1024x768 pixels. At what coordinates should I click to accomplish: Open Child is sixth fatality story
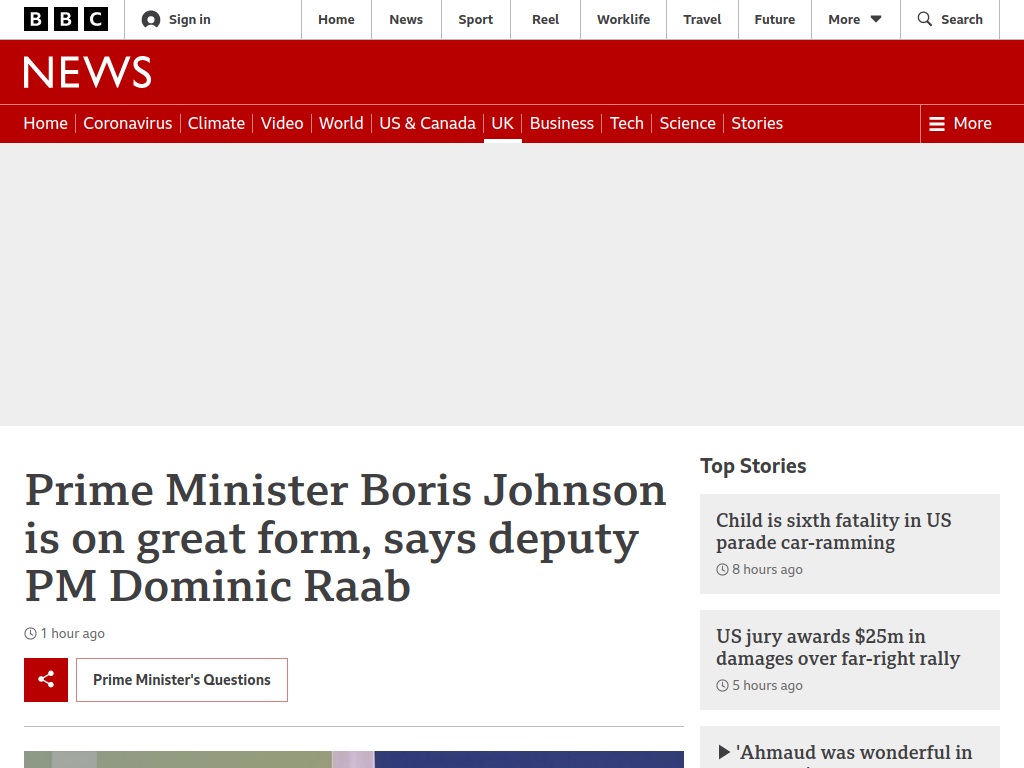[x=833, y=531]
